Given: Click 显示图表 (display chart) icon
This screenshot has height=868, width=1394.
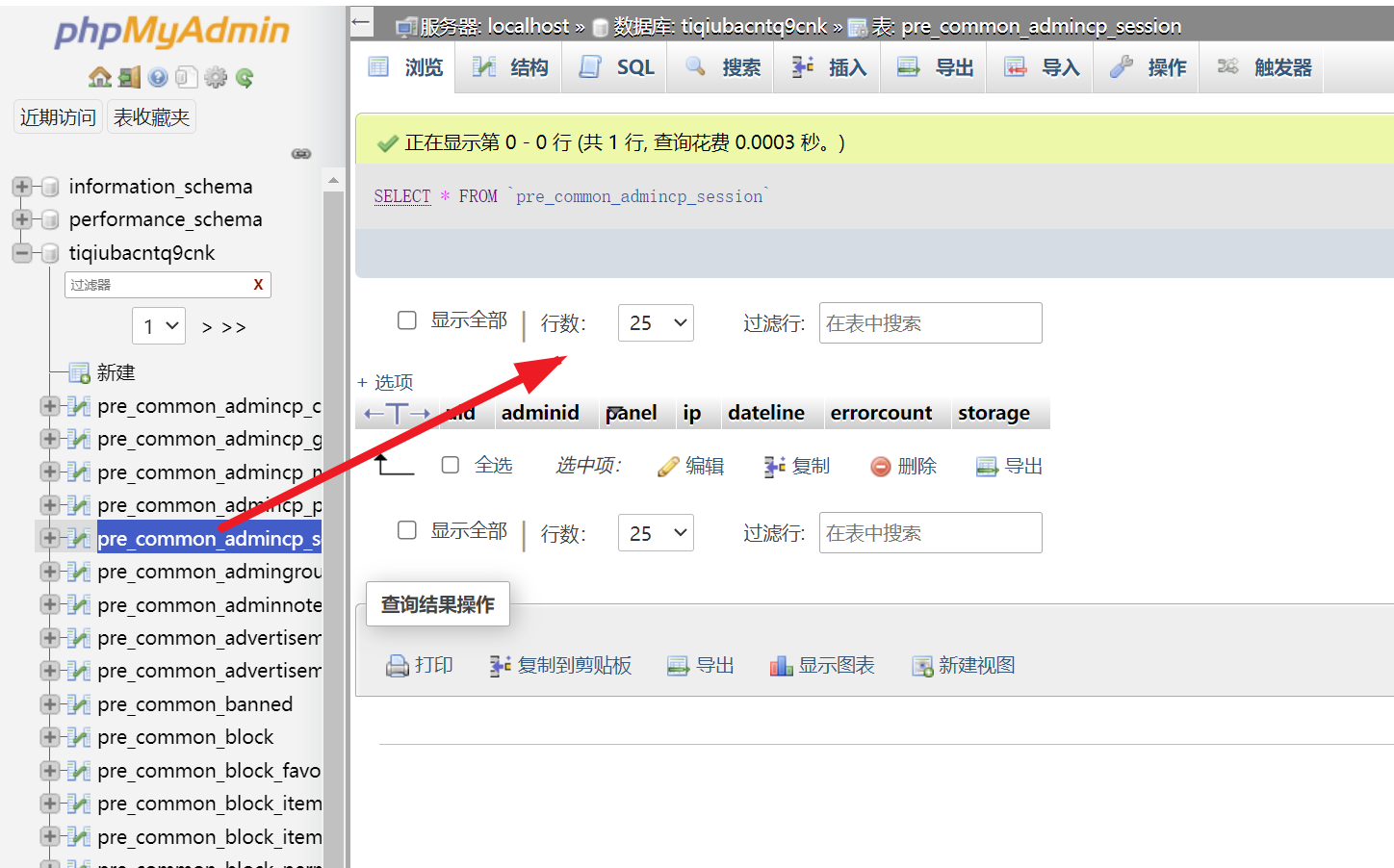Looking at the screenshot, I should pos(781,666).
